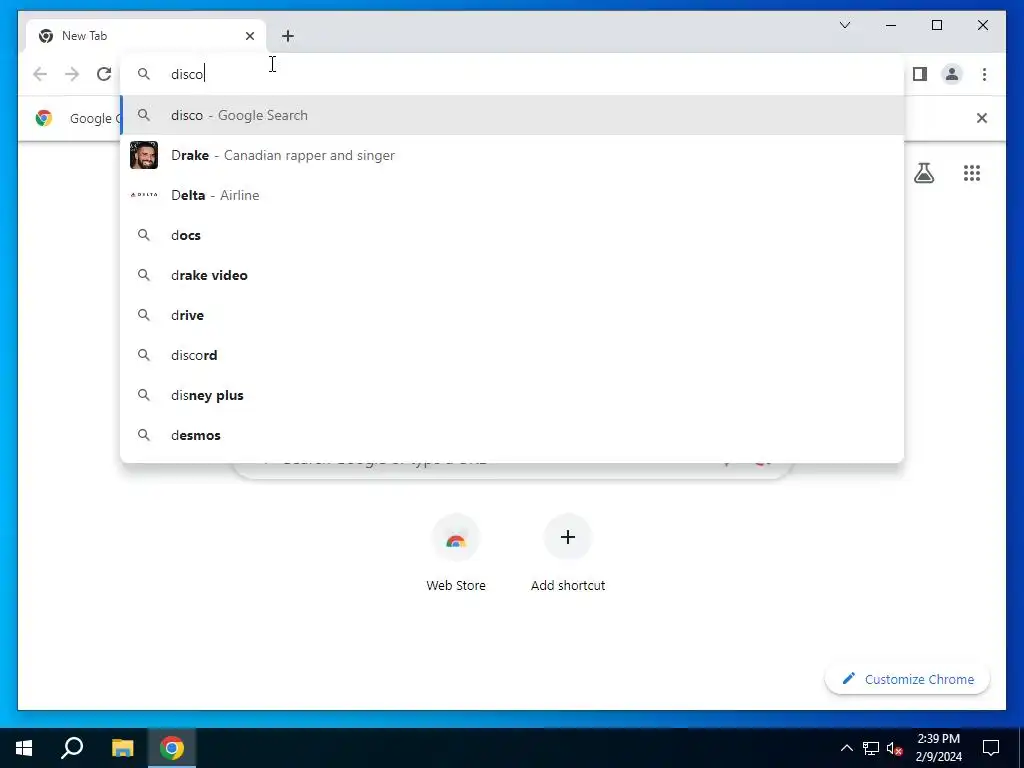The height and width of the screenshot is (768, 1024).
Task: Toggle the side panel icon
Action: coord(920,74)
